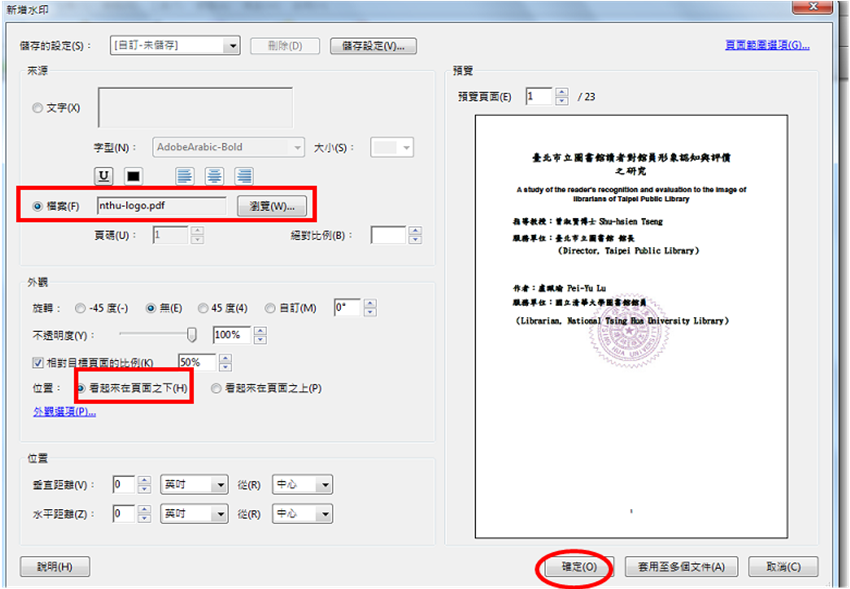Click the nthu-logo.pdf file name field
Screen dimensions: 850x589
(161, 206)
